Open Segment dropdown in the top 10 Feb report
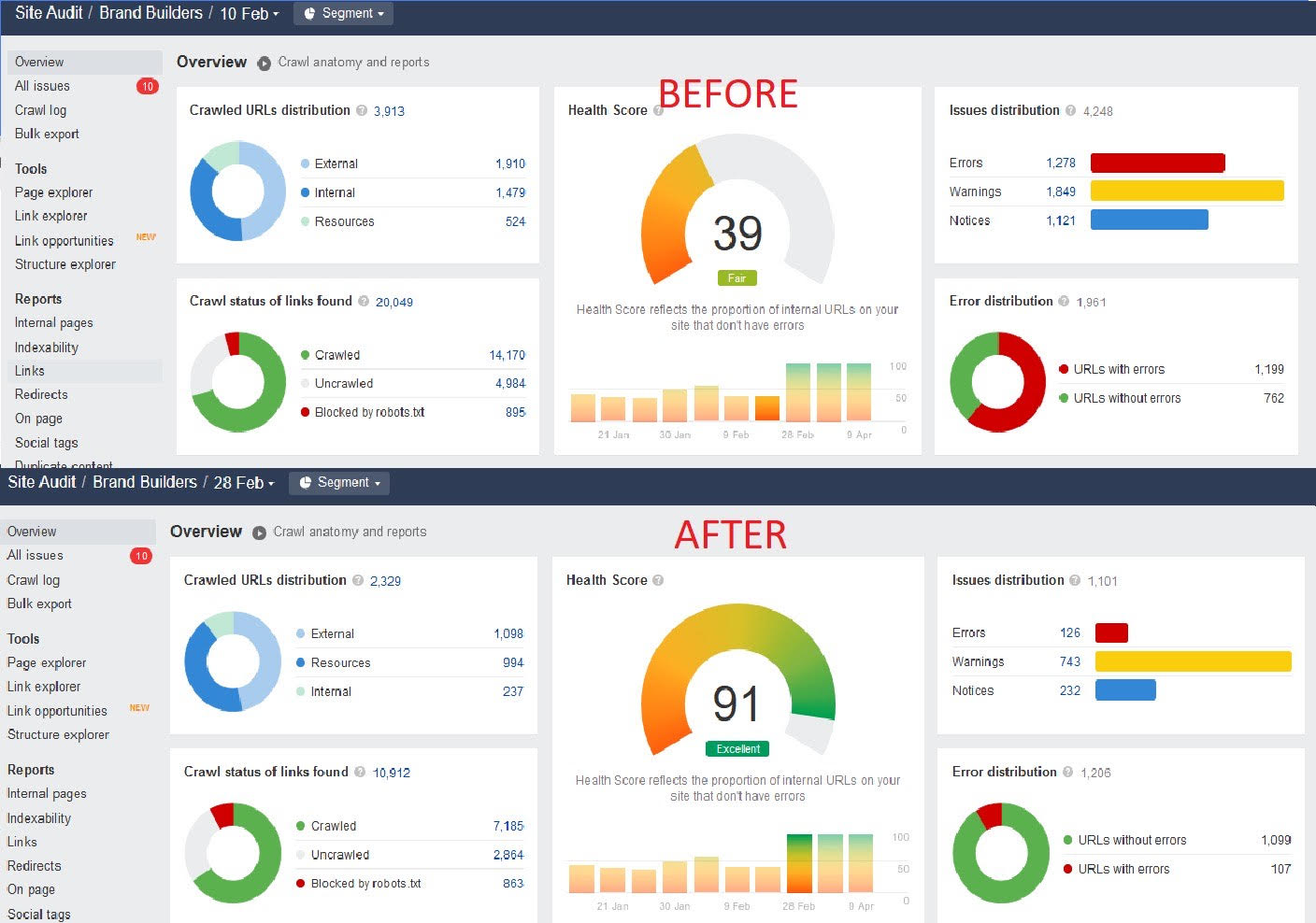 click(344, 13)
